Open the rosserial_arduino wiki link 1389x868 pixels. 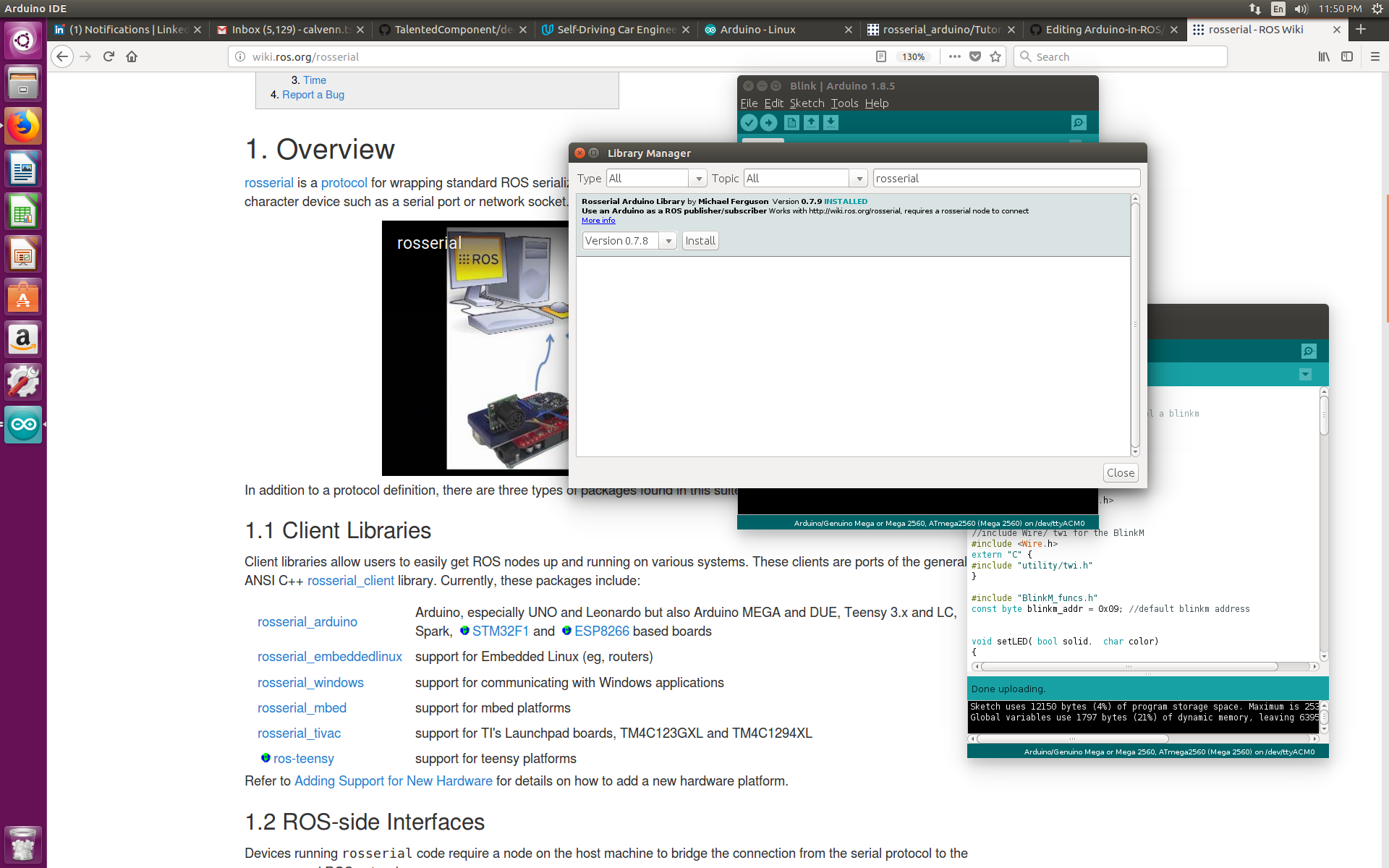click(307, 622)
